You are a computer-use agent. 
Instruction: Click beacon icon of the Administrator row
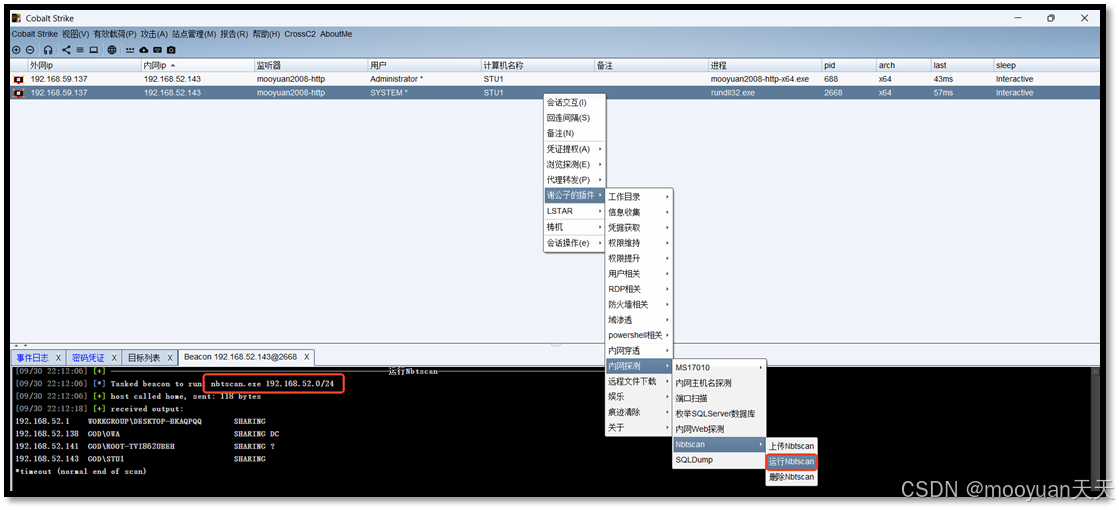coord(18,79)
